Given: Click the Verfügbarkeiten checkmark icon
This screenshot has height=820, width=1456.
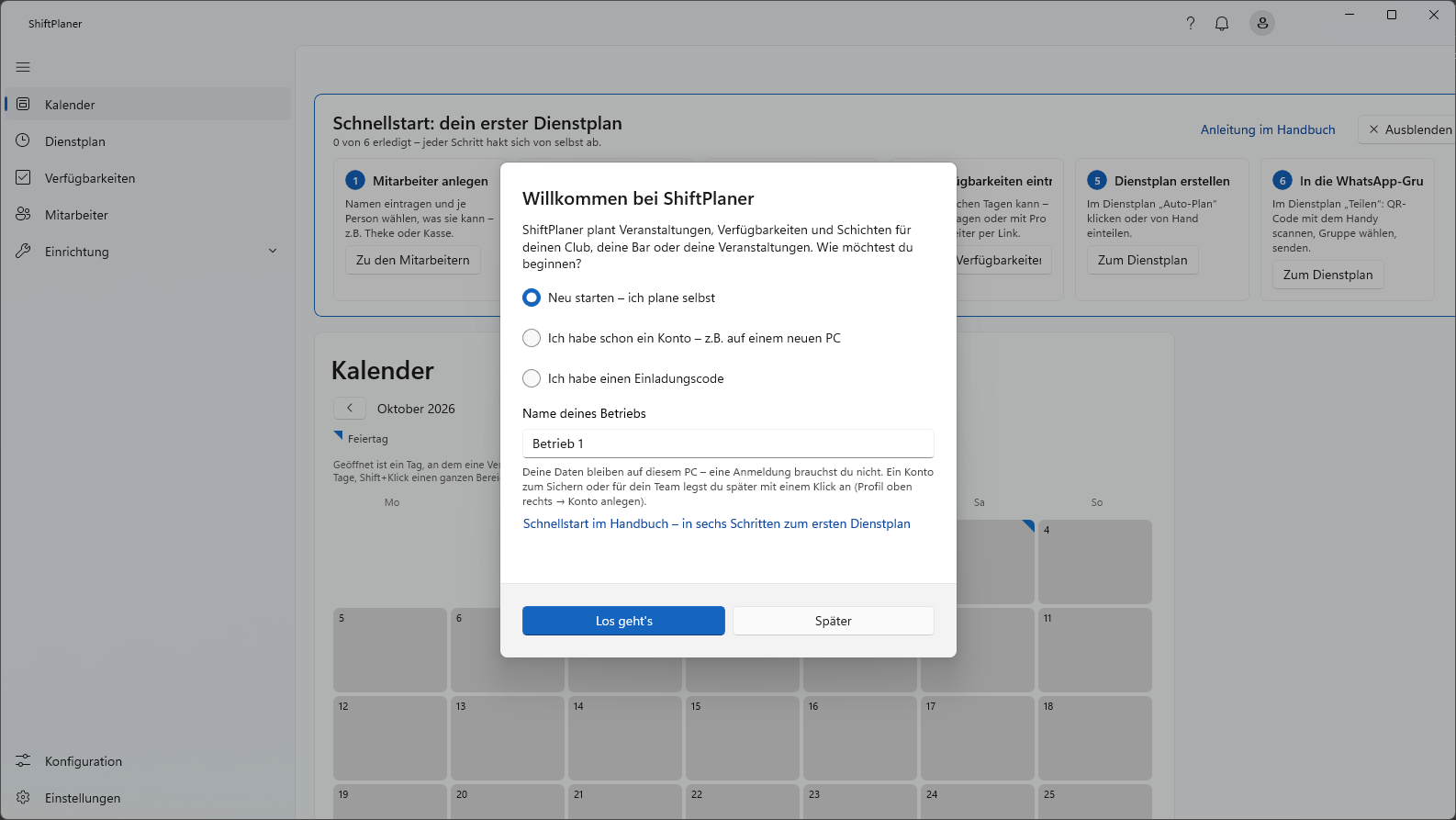Looking at the screenshot, I should coord(24,178).
